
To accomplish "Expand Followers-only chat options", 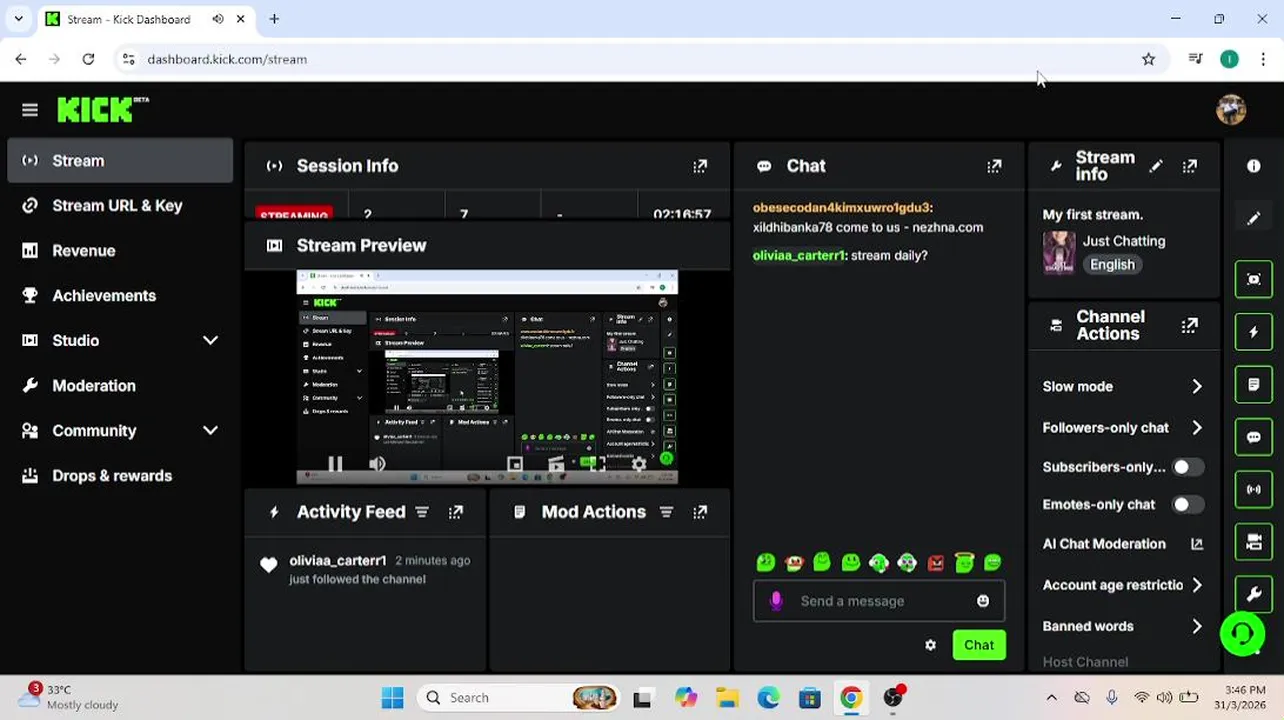I will [x=1197, y=428].
